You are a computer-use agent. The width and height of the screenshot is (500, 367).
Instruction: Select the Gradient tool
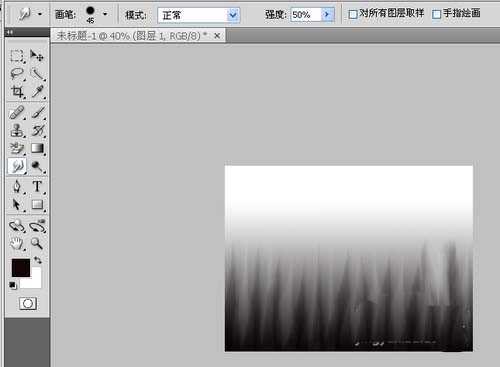pos(37,148)
